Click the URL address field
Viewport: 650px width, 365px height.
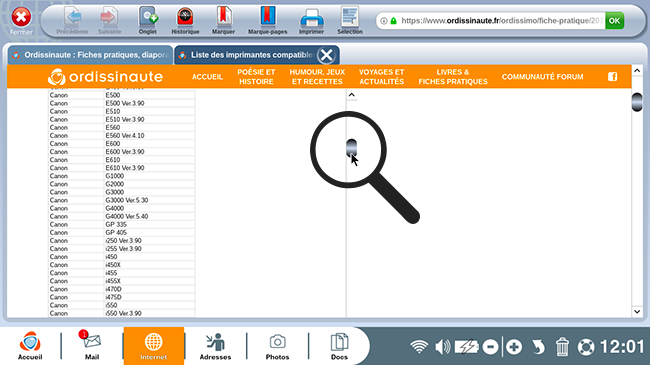[501, 21]
